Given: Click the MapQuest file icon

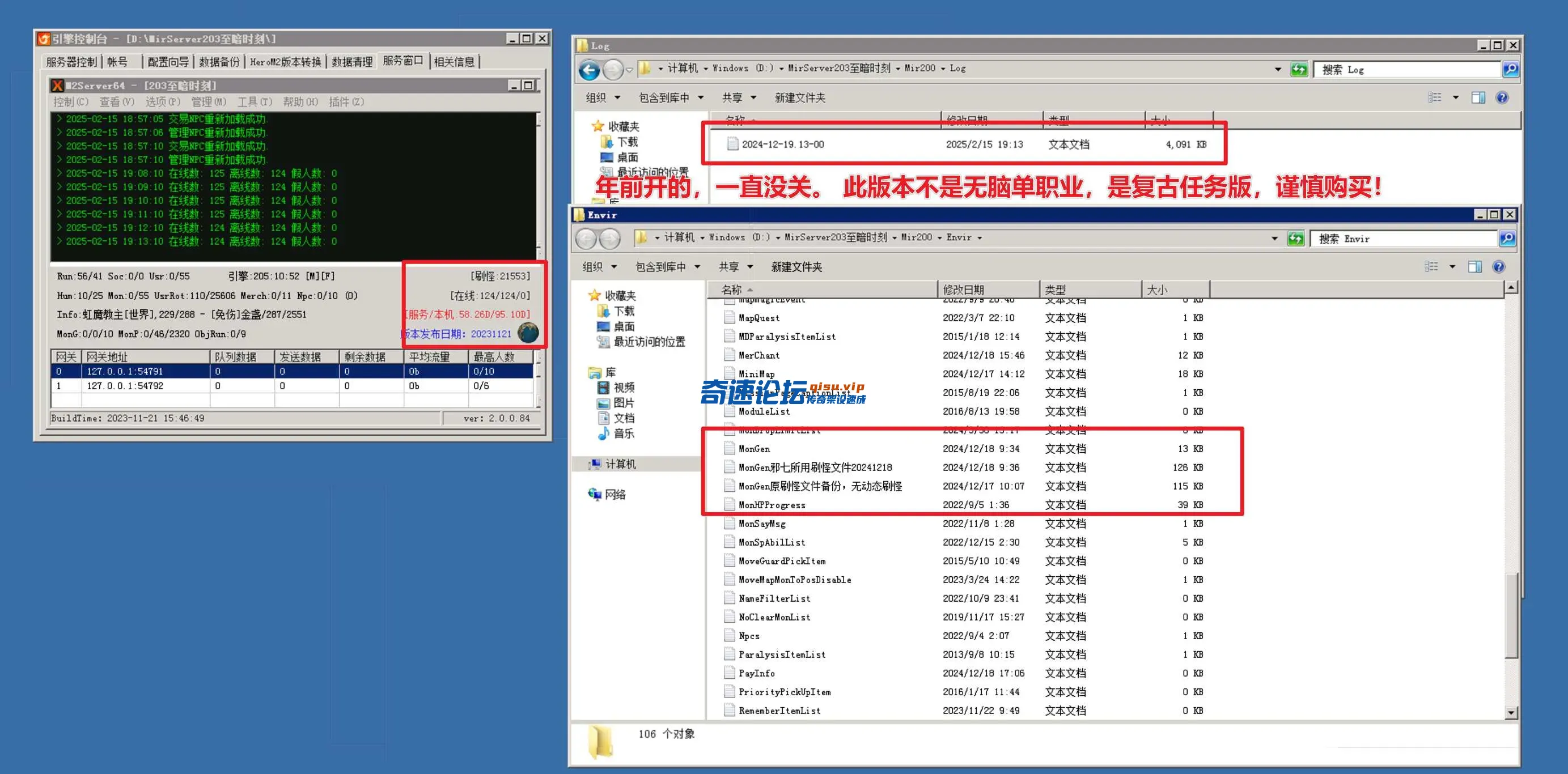Looking at the screenshot, I should click(729, 318).
